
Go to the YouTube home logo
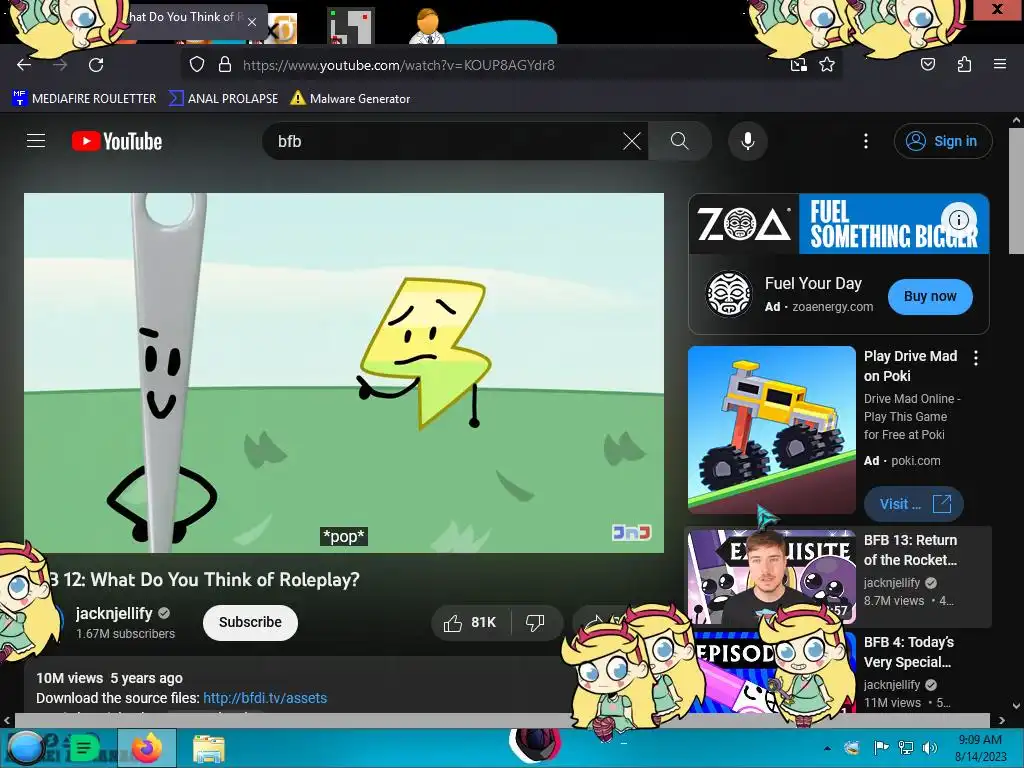(117, 141)
